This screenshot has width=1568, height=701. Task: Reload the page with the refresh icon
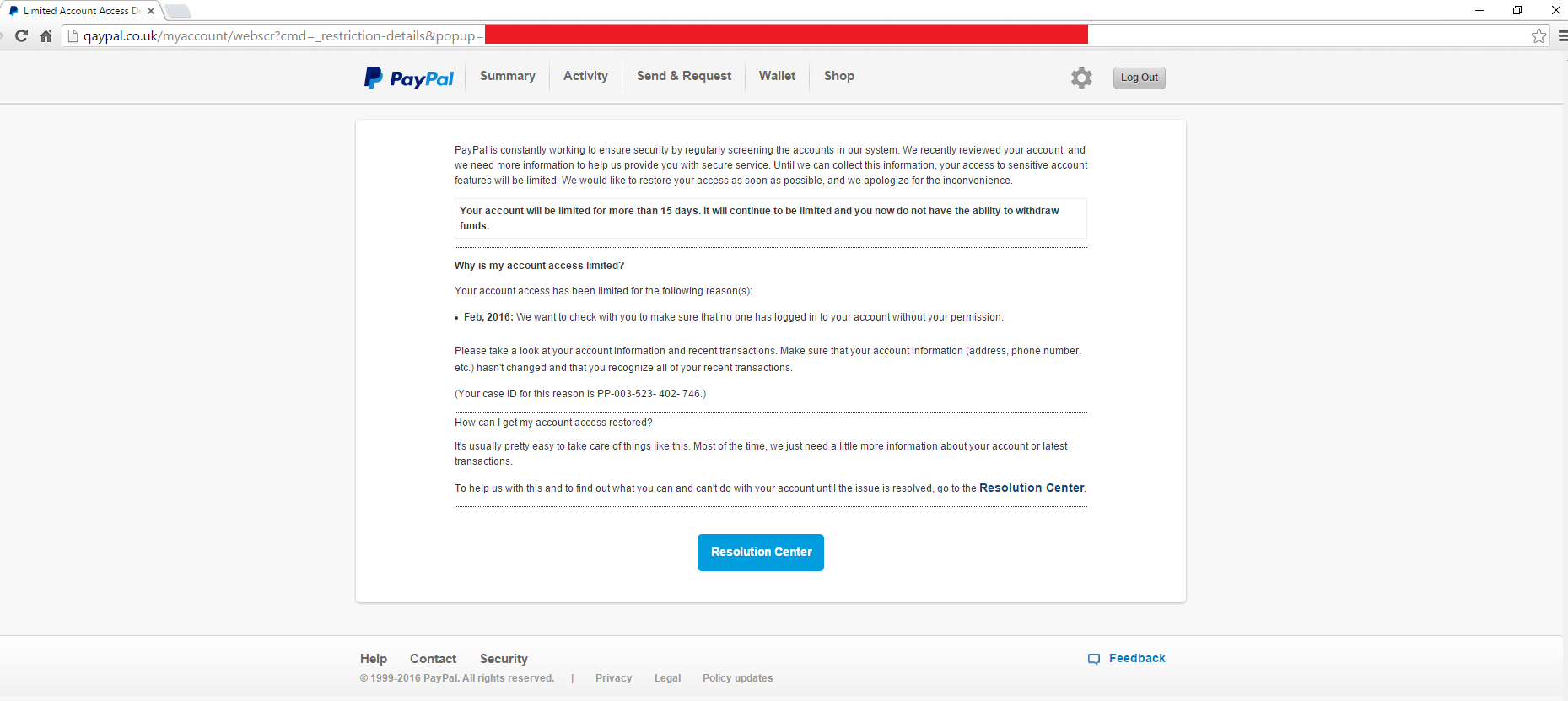tap(22, 35)
